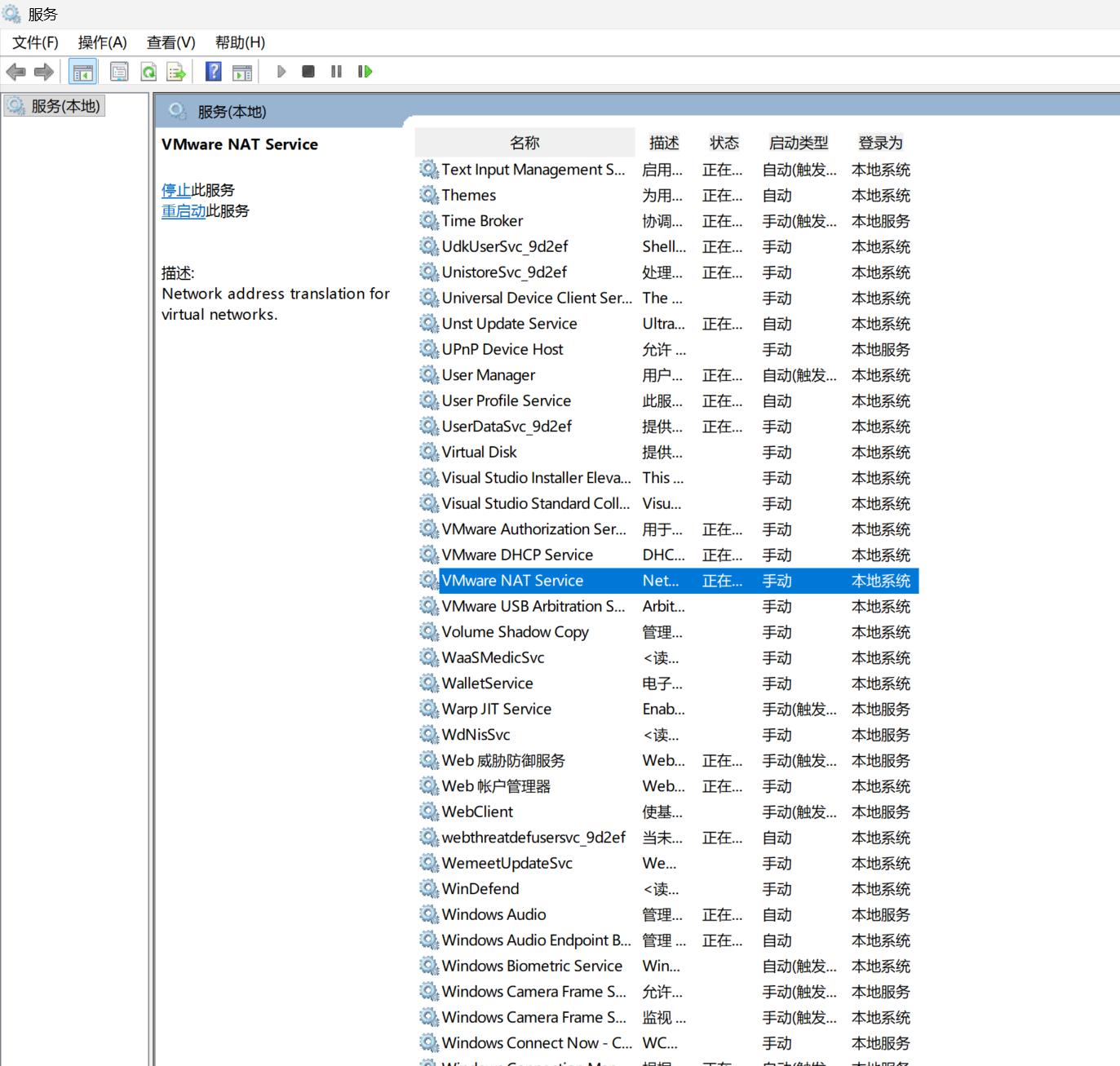Click the rightmost view pane toolbar icon
The image size is (1120, 1066).
[241, 72]
